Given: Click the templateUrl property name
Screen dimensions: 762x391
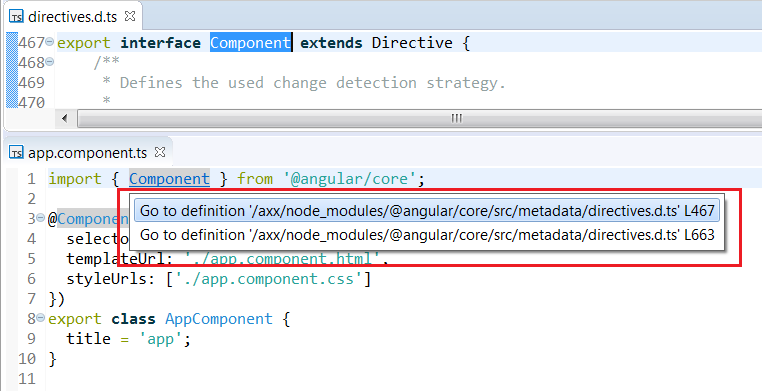Looking at the screenshot, I should point(115,258).
